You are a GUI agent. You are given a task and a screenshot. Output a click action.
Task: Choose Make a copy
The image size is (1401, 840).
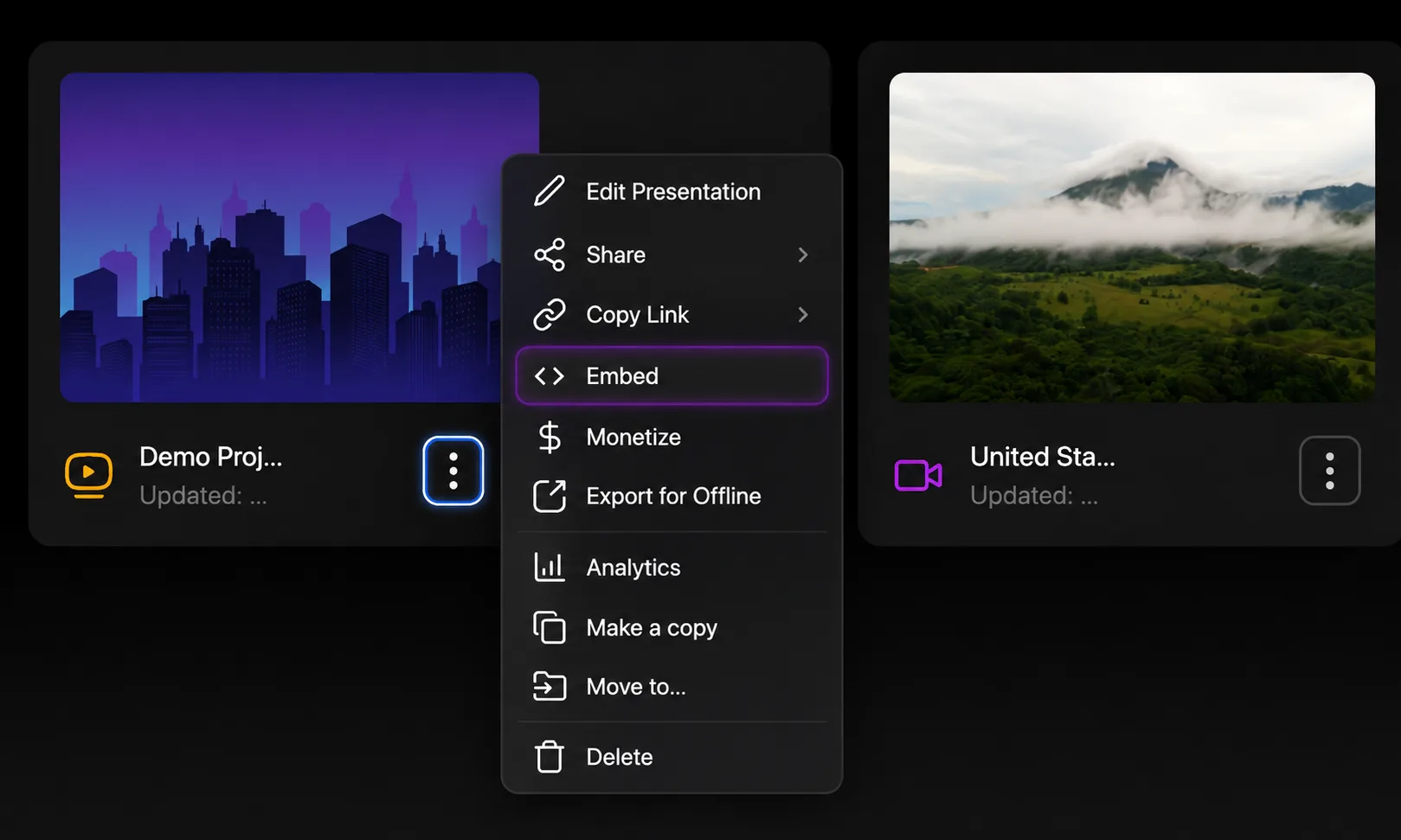tap(672, 627)
